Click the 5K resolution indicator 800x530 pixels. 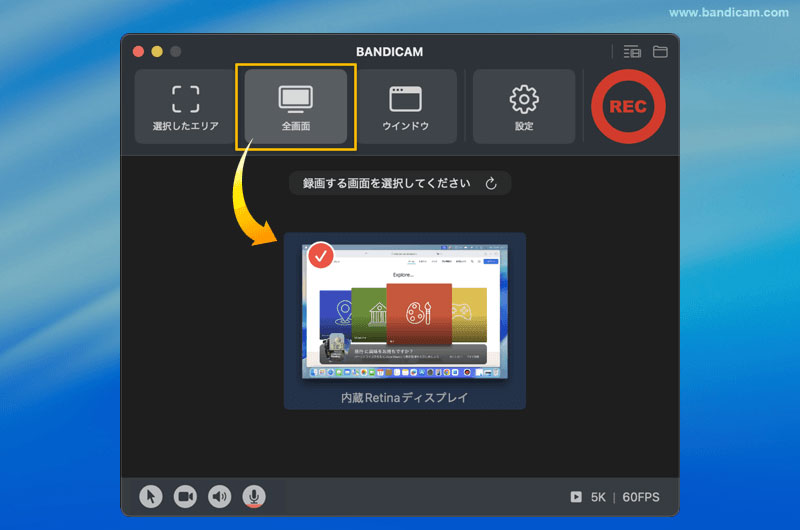coord(598,497)
